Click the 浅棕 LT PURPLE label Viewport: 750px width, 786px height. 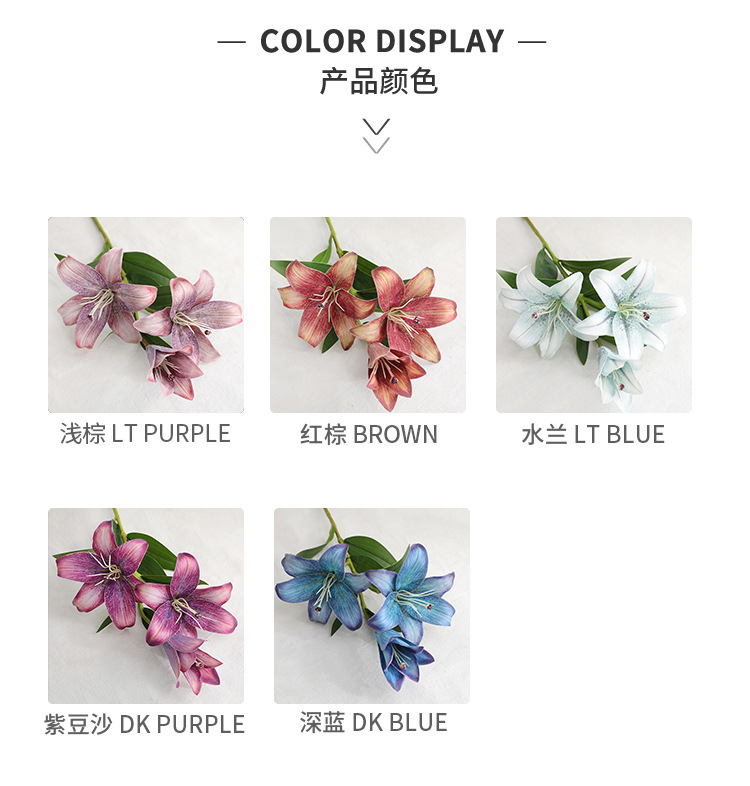pos(145,434)
